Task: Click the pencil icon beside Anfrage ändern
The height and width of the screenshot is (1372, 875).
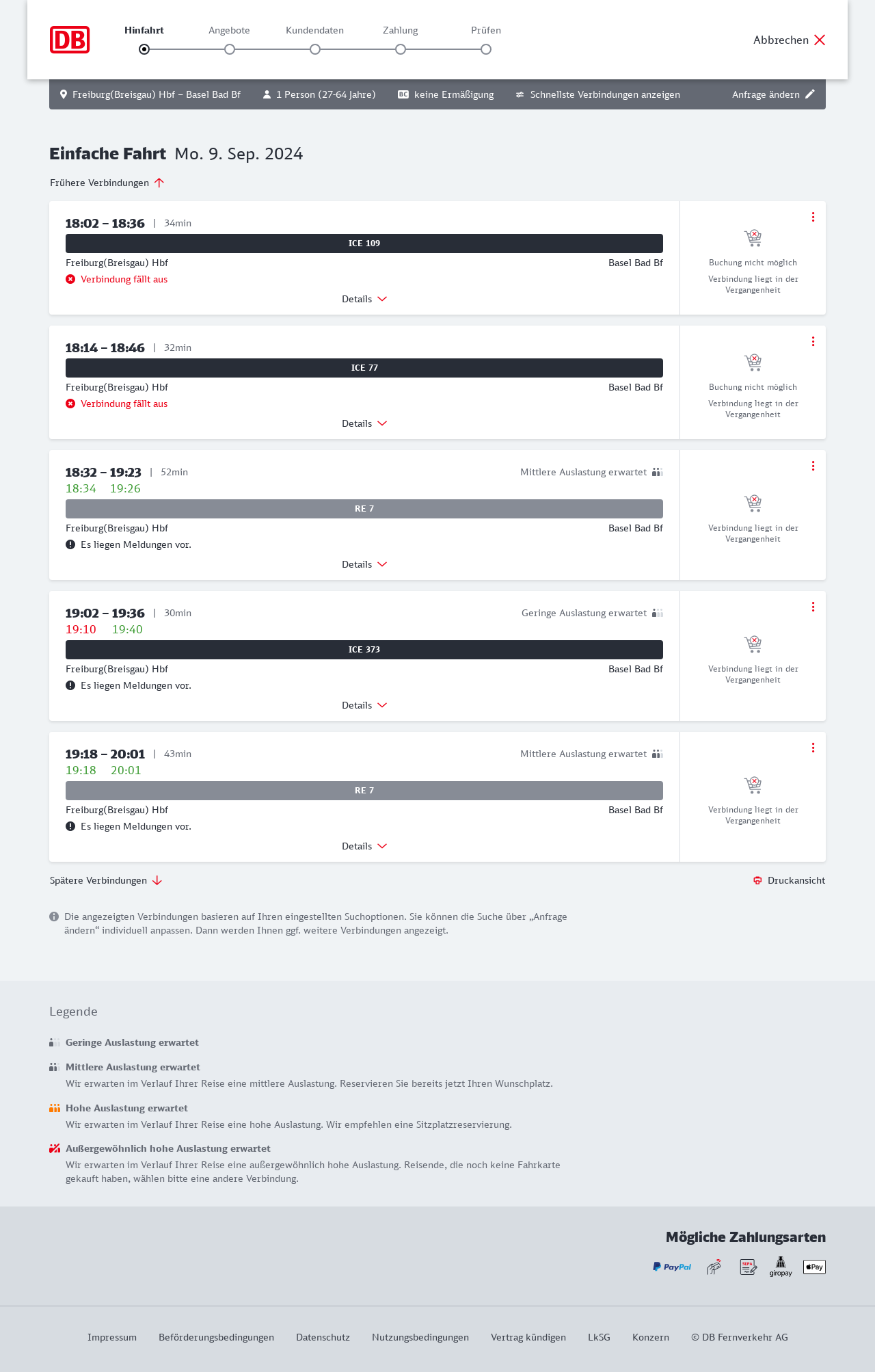Action: click(810, 94)
